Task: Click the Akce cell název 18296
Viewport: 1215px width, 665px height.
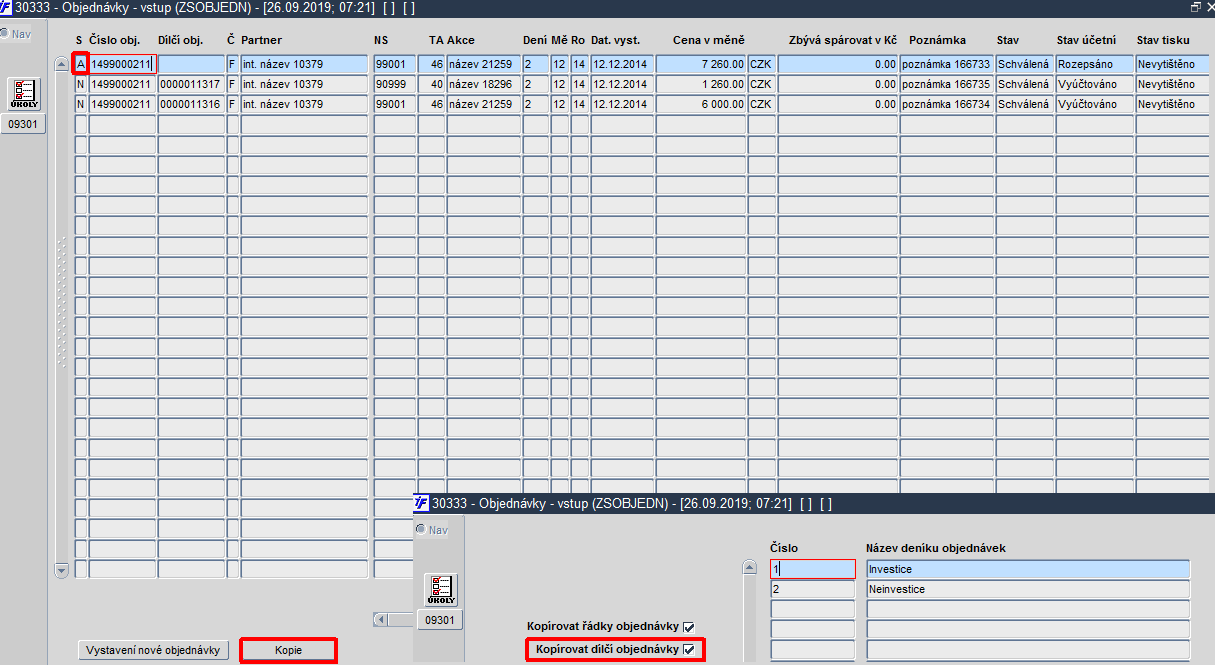Action: (x=483, y=84)
